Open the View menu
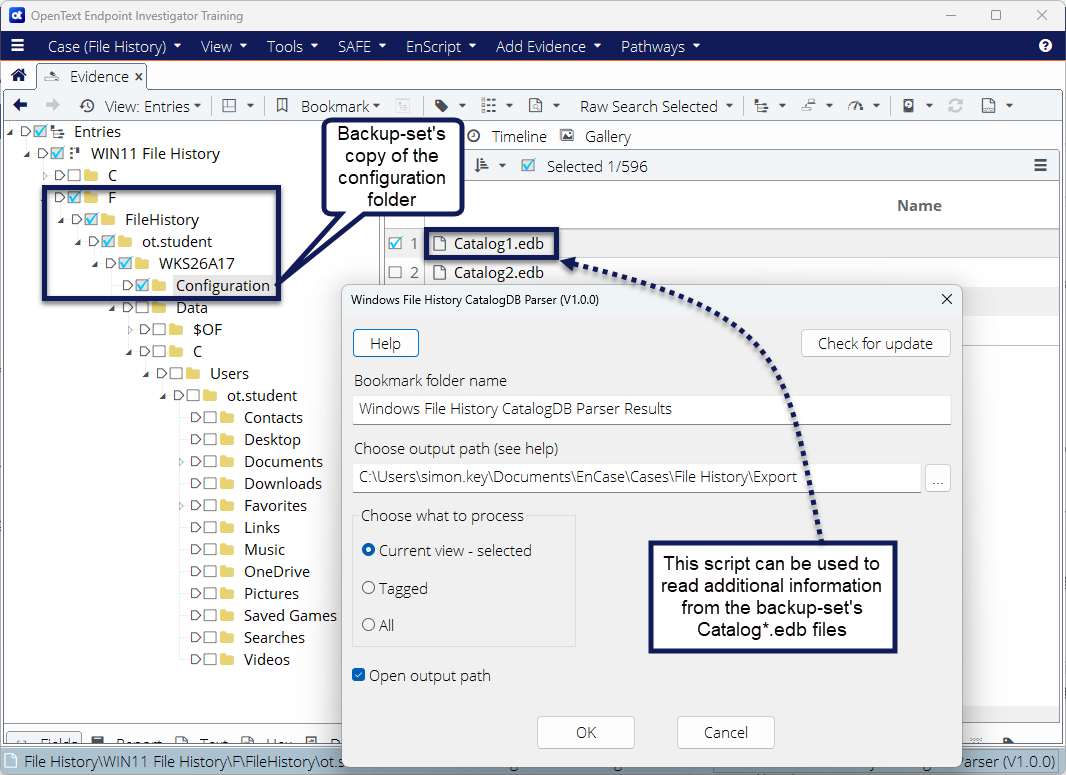 tap(224, 46)
